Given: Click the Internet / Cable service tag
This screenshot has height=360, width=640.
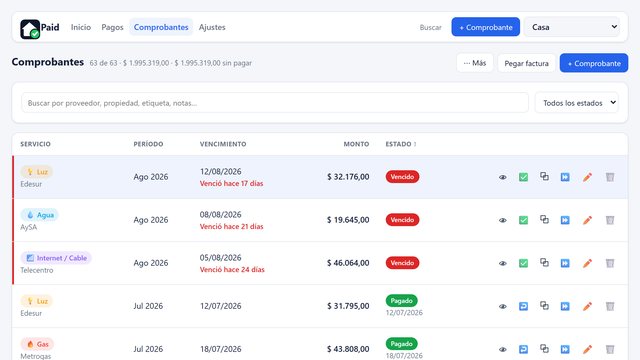Looking at the screenshot, I should pos(56,258).
